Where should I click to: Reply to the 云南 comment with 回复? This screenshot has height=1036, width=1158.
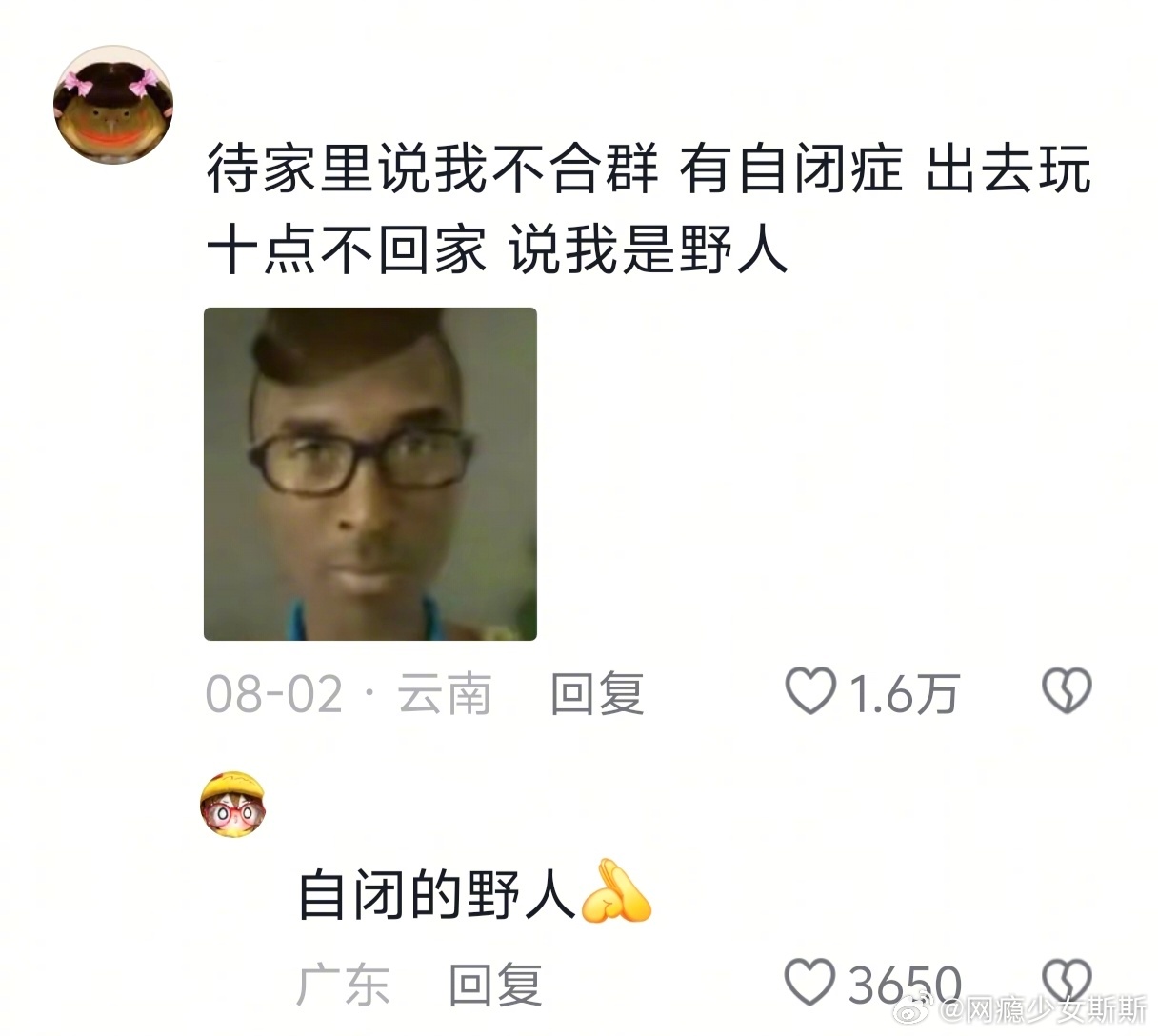pyautogui.click(x=597, y=694)
